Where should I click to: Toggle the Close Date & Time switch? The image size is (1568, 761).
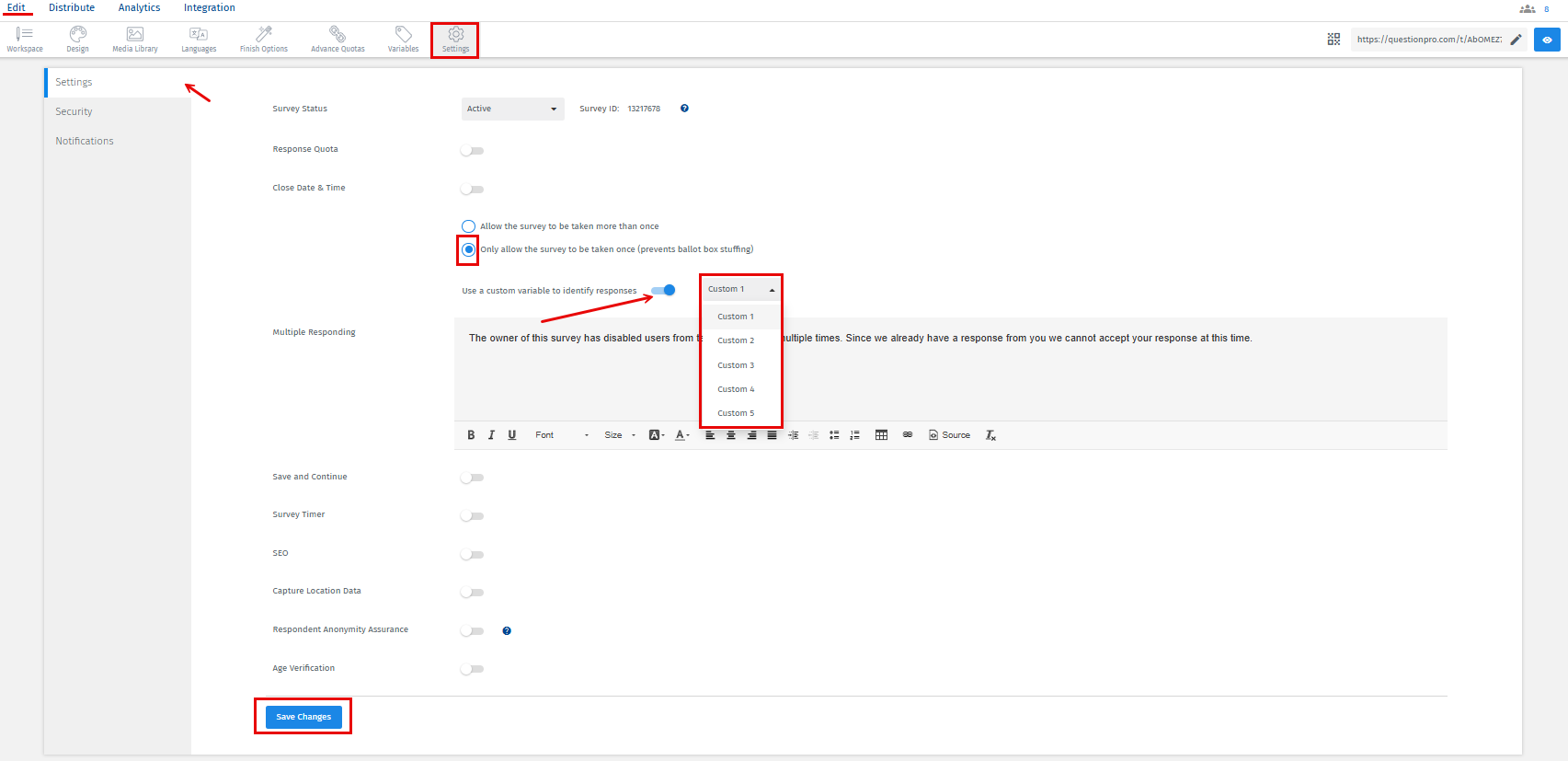[x=472, y=190]
